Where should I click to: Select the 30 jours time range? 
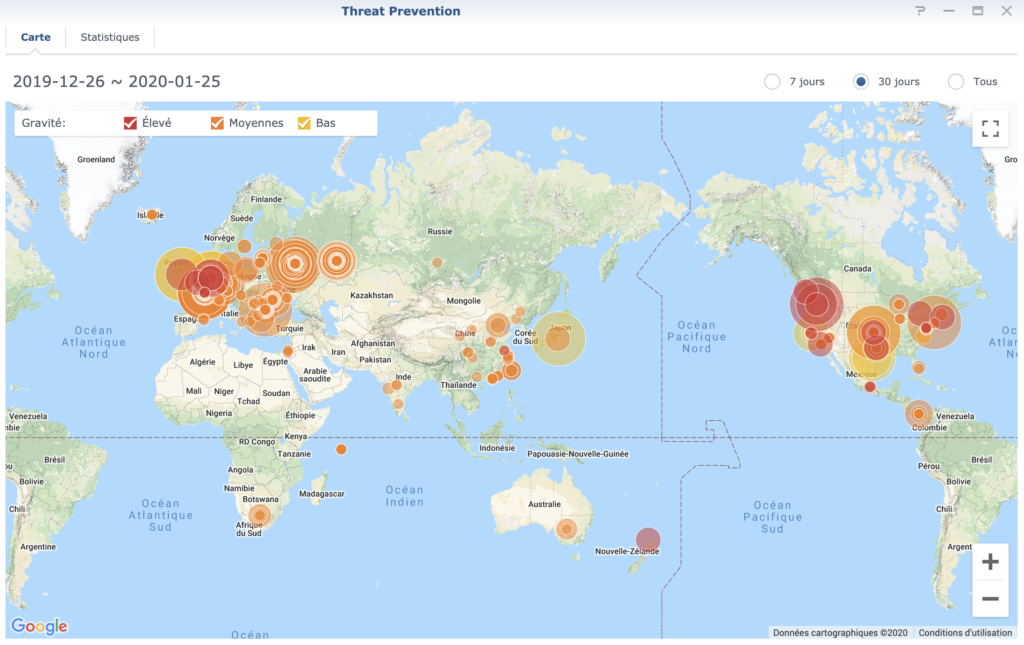click(861, 82)
